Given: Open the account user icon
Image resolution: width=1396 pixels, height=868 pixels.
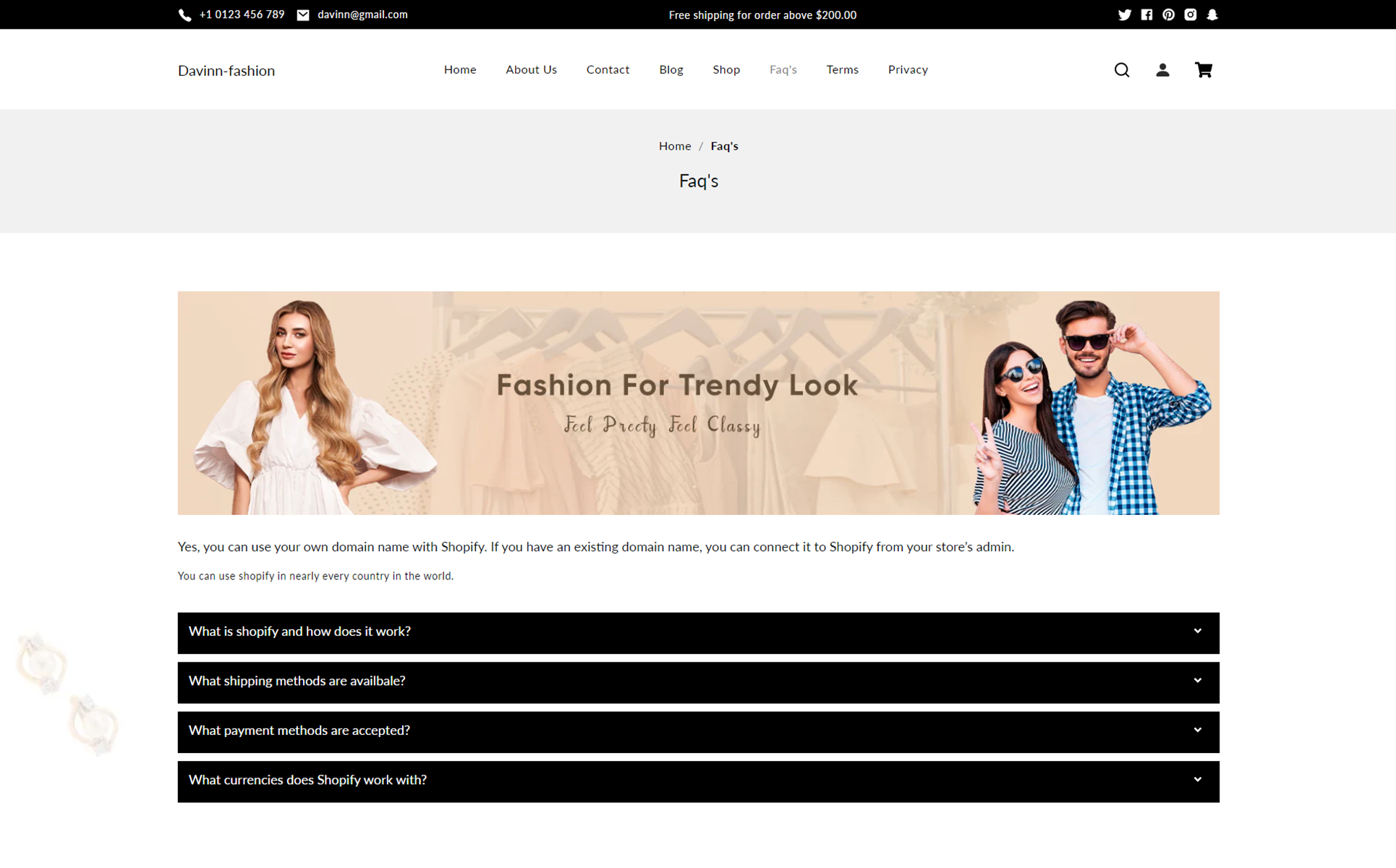Looking at the screenshot, I should point(1162,70).
